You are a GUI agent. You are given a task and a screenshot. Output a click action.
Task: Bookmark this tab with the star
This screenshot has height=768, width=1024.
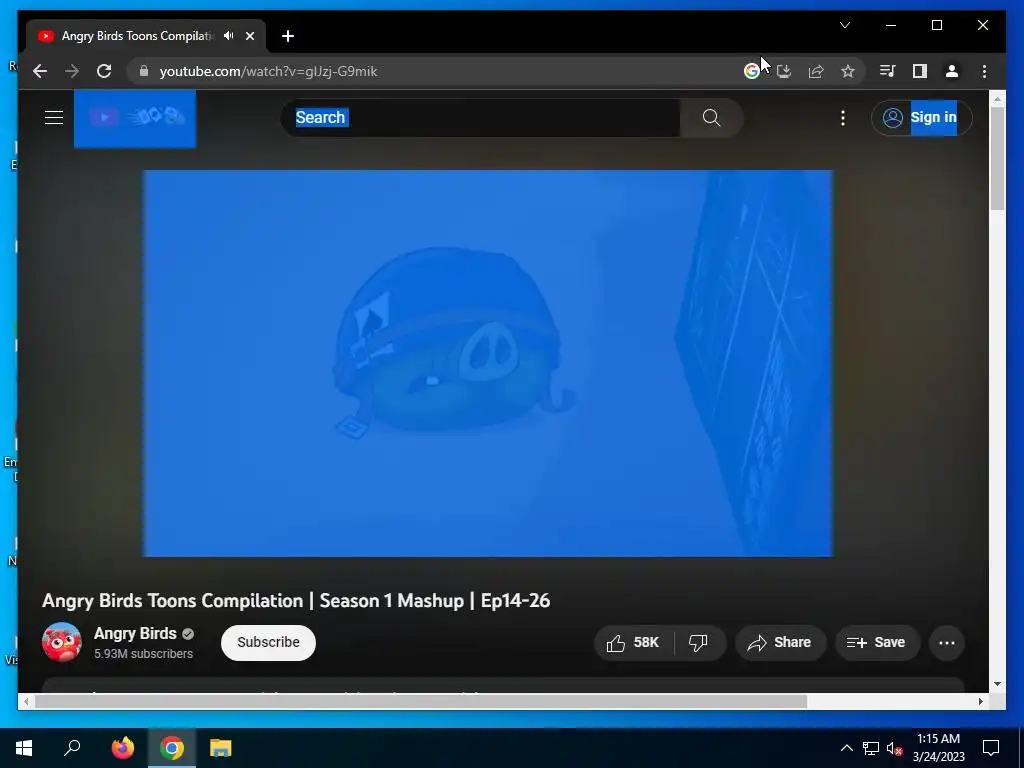tap(848, 71)
